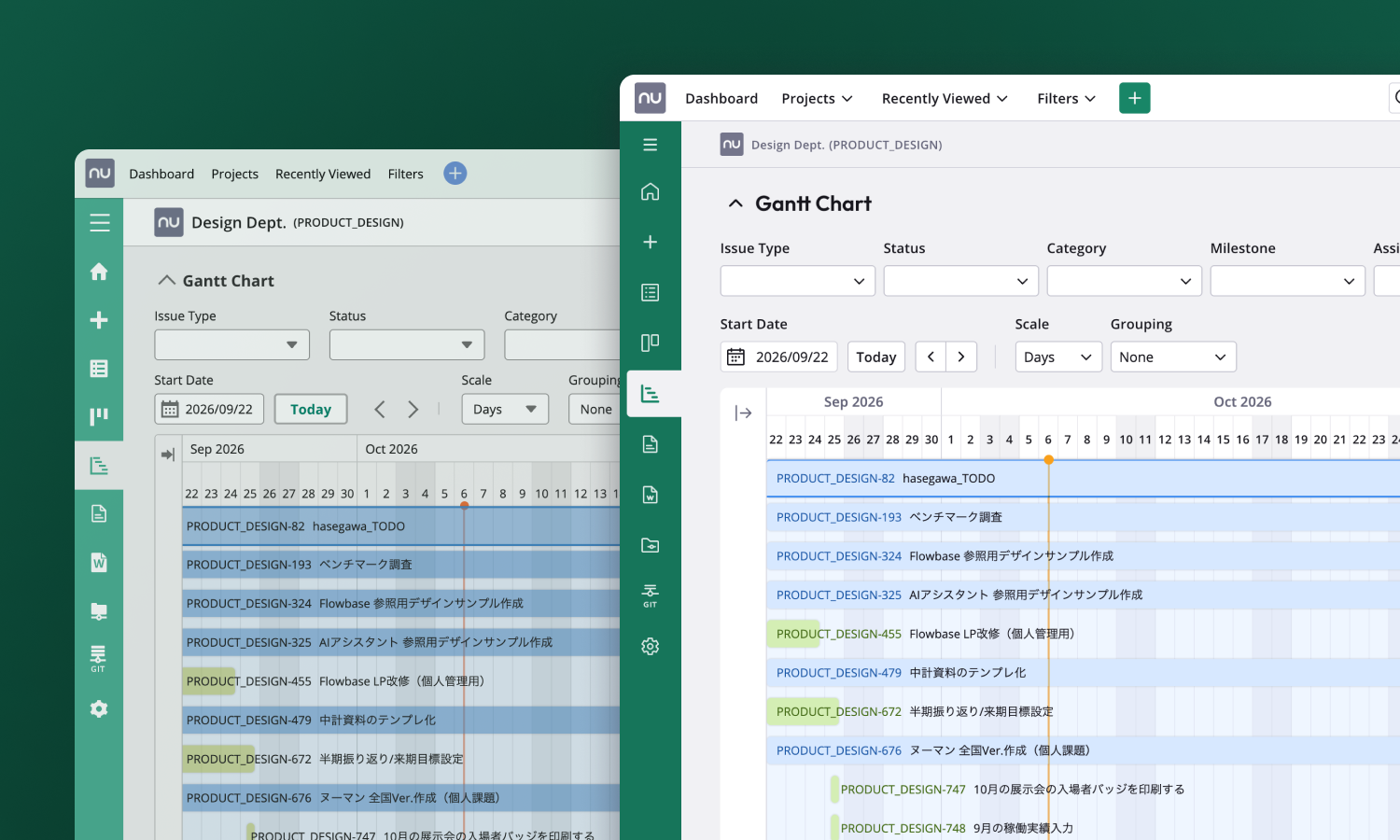Image resolution: width=1400 pixels, height=840 pixels.
Task: Click orange today marker on right Gantt timeline
Action: tap(1049, 459)
